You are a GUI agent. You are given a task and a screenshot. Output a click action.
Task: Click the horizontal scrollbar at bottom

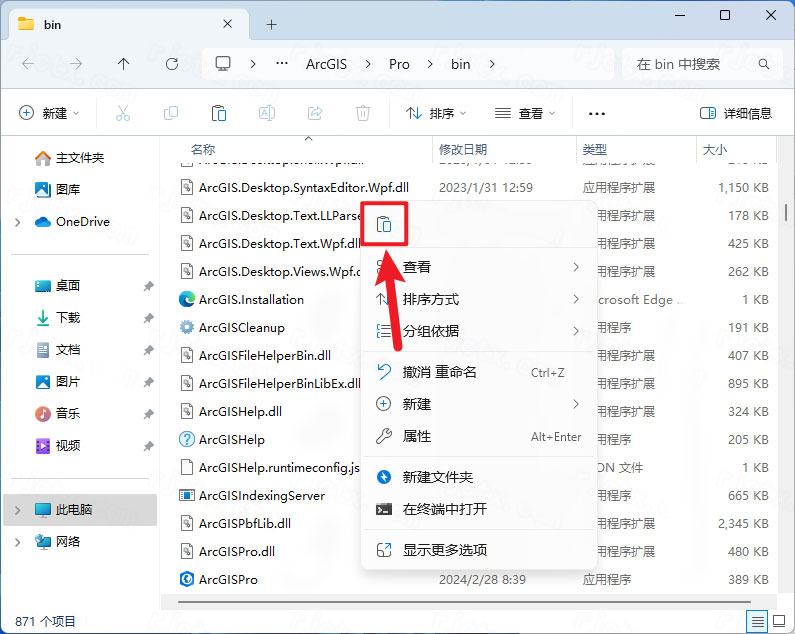pyautogui.click(x=464, y=602)
